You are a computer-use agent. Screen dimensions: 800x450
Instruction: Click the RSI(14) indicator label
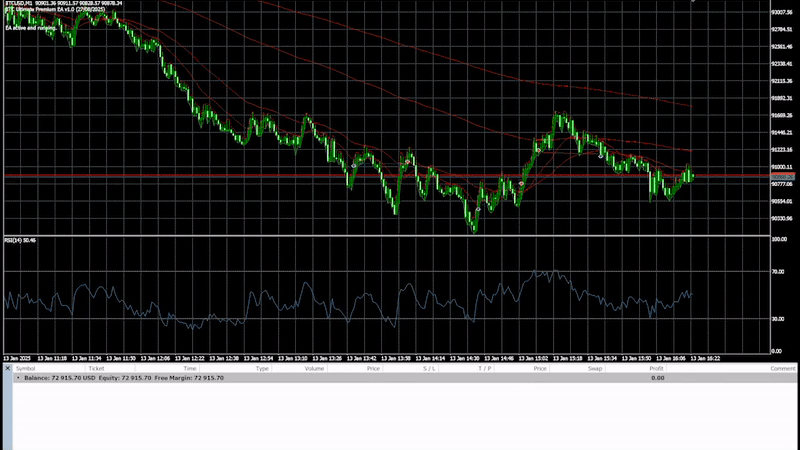20,240
